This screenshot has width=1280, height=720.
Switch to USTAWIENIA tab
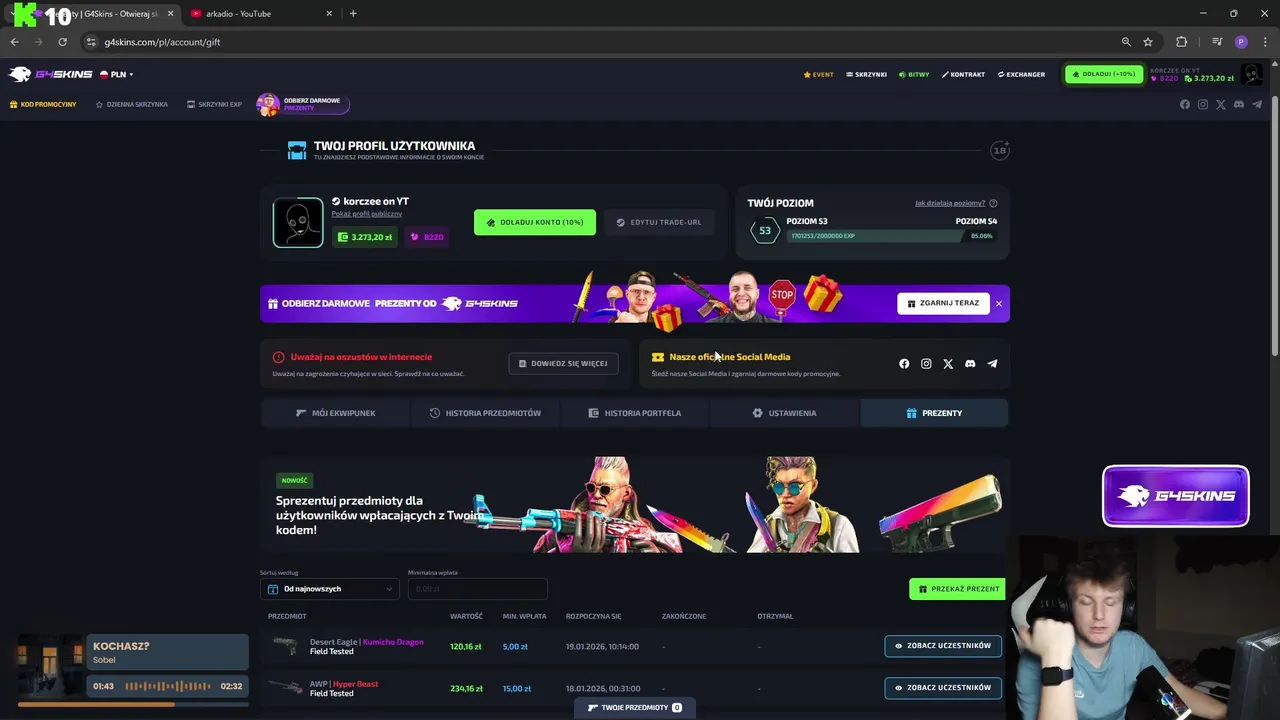(x=785, y=413)
